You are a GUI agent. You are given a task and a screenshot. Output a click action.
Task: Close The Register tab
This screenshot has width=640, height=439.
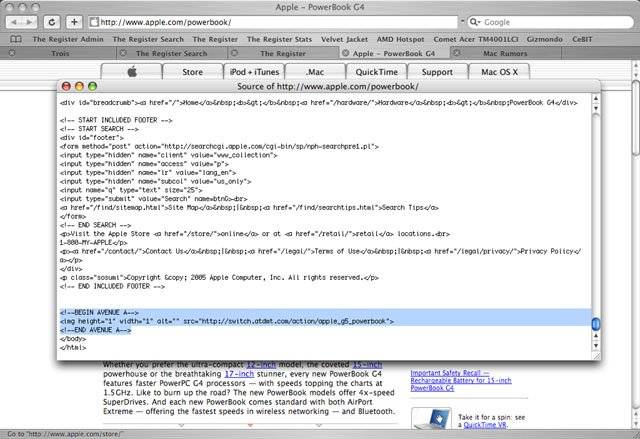point(234,53)
